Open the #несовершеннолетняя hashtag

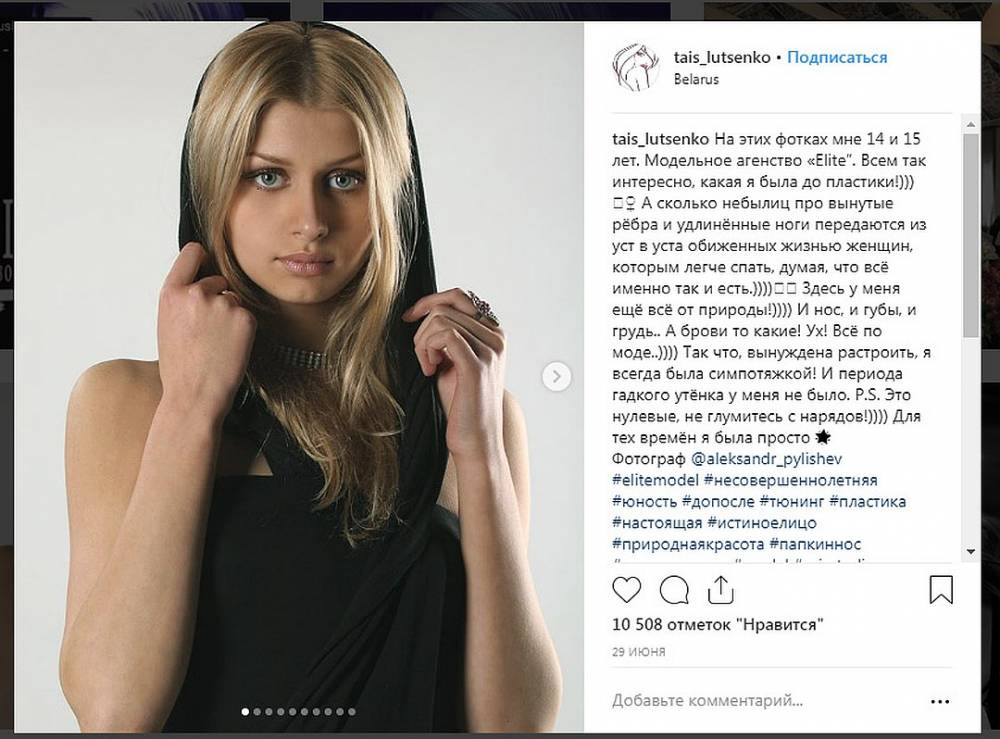tap(791, 480)
